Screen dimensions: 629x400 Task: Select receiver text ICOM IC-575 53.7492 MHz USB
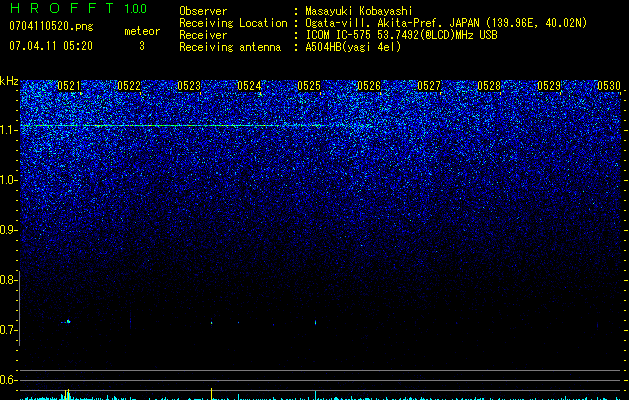[401, 35]
